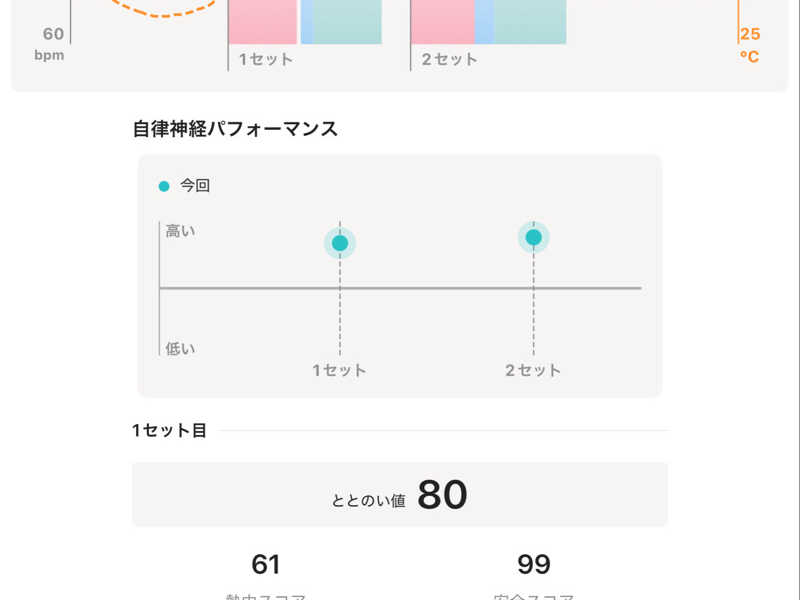Click the light blue segment in 2セット bar
800x600 pixels.
(484, 22)
